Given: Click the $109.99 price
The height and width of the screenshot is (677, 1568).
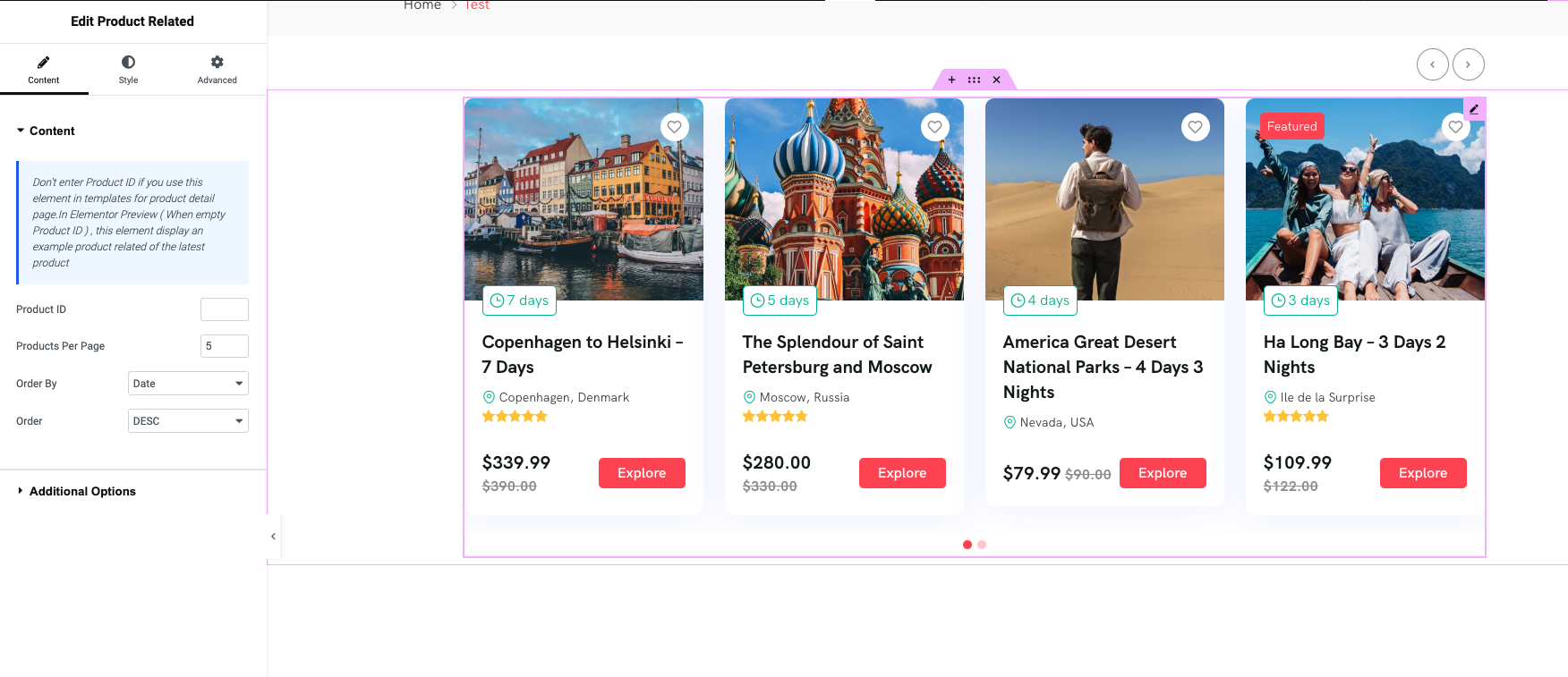Looking at the screenshot, I should pos(1298,462).
